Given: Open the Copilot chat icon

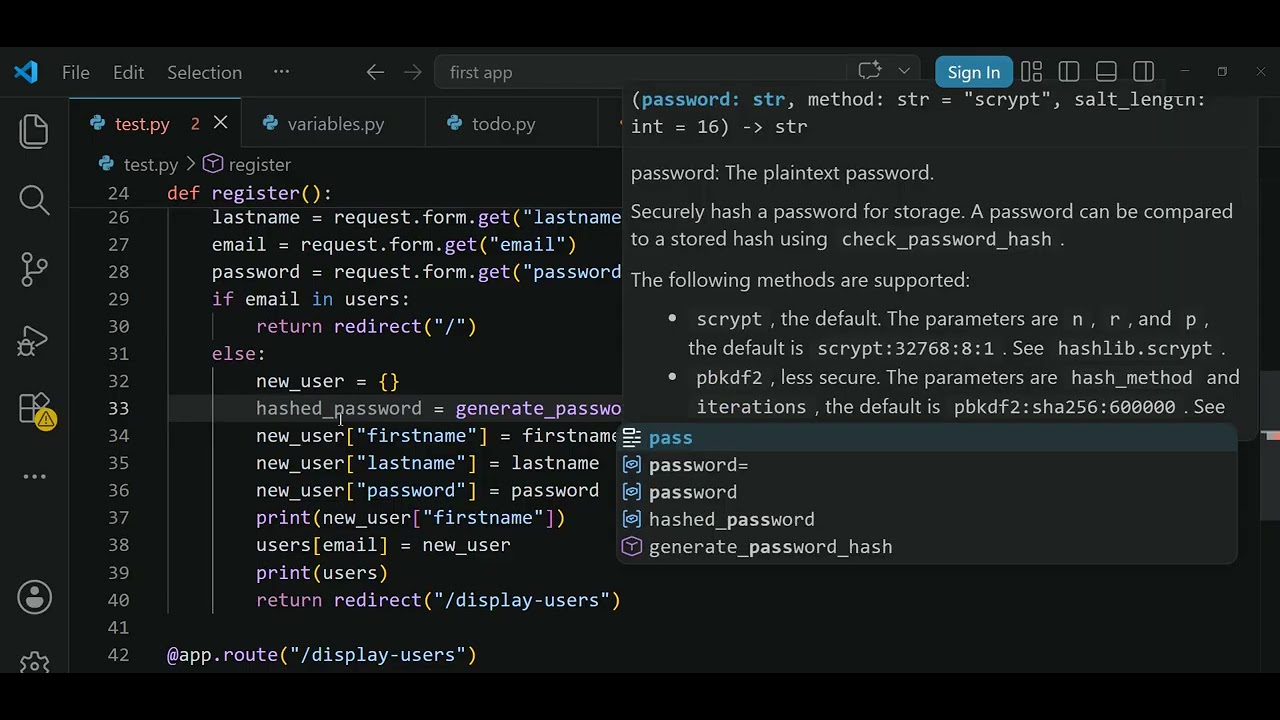Looking at the screenshot, I should pyautogui.click(x=869, y=71).
